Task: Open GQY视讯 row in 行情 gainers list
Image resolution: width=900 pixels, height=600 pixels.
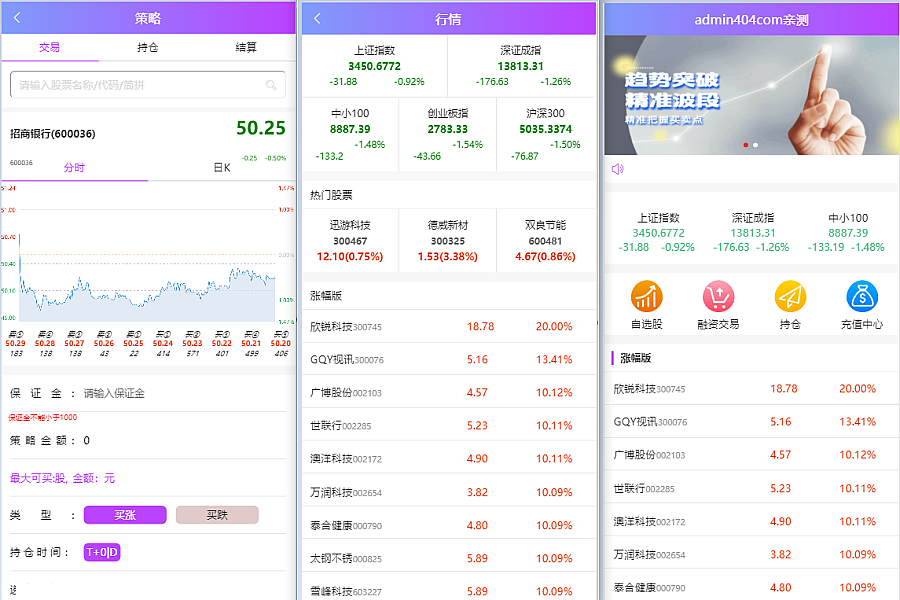Action: click(x=449, y=359)
